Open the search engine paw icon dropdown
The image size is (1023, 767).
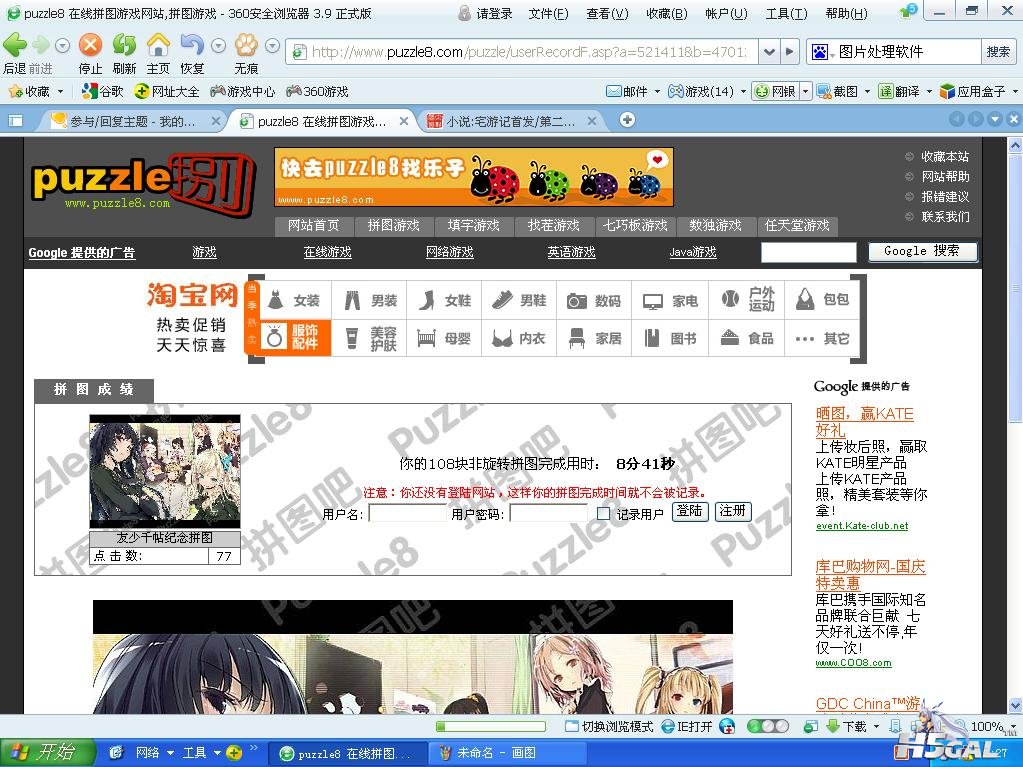point(823,52)
